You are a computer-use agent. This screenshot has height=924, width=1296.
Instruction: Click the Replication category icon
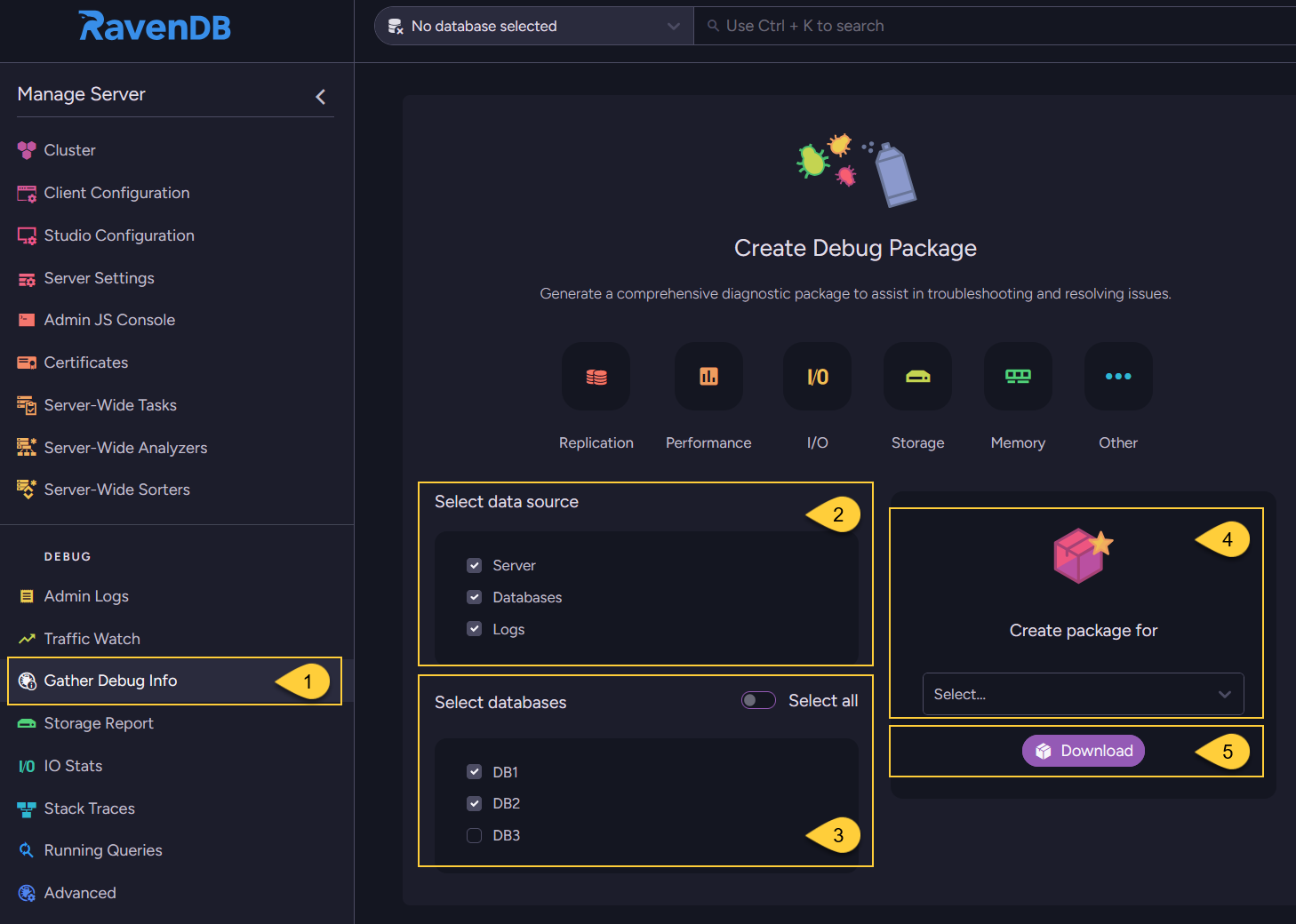(x=596, y=377)
